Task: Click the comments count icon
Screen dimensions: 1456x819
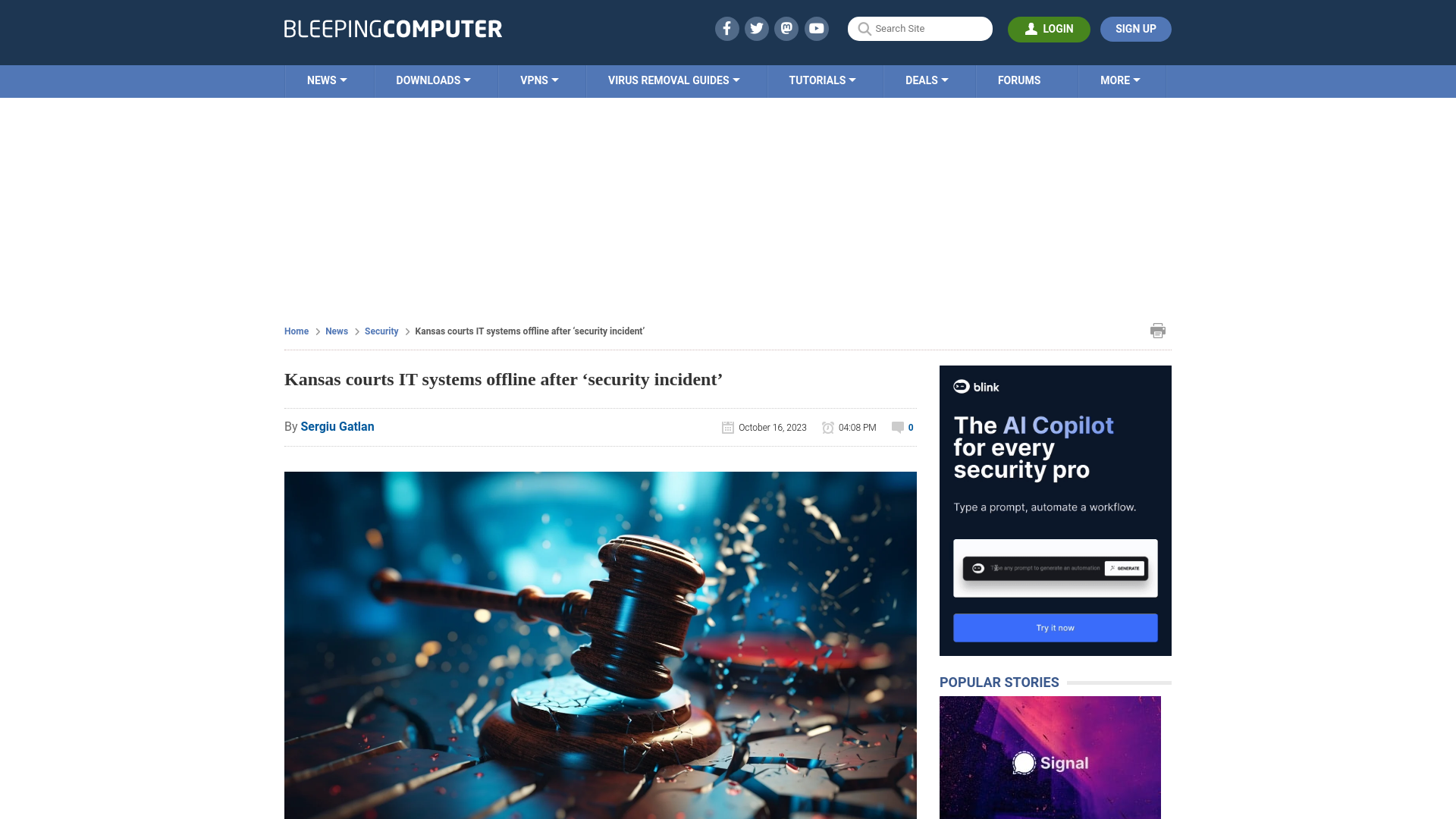Action: click(898, 427)
